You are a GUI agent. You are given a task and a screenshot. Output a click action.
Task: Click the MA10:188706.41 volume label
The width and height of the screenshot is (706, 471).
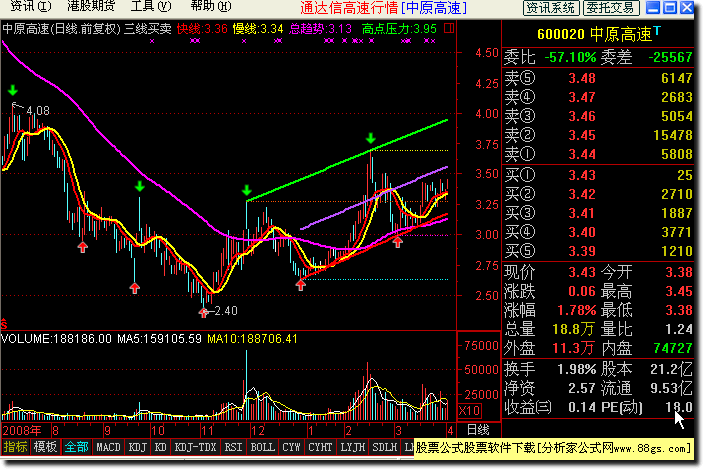click(x=252, y=339)
